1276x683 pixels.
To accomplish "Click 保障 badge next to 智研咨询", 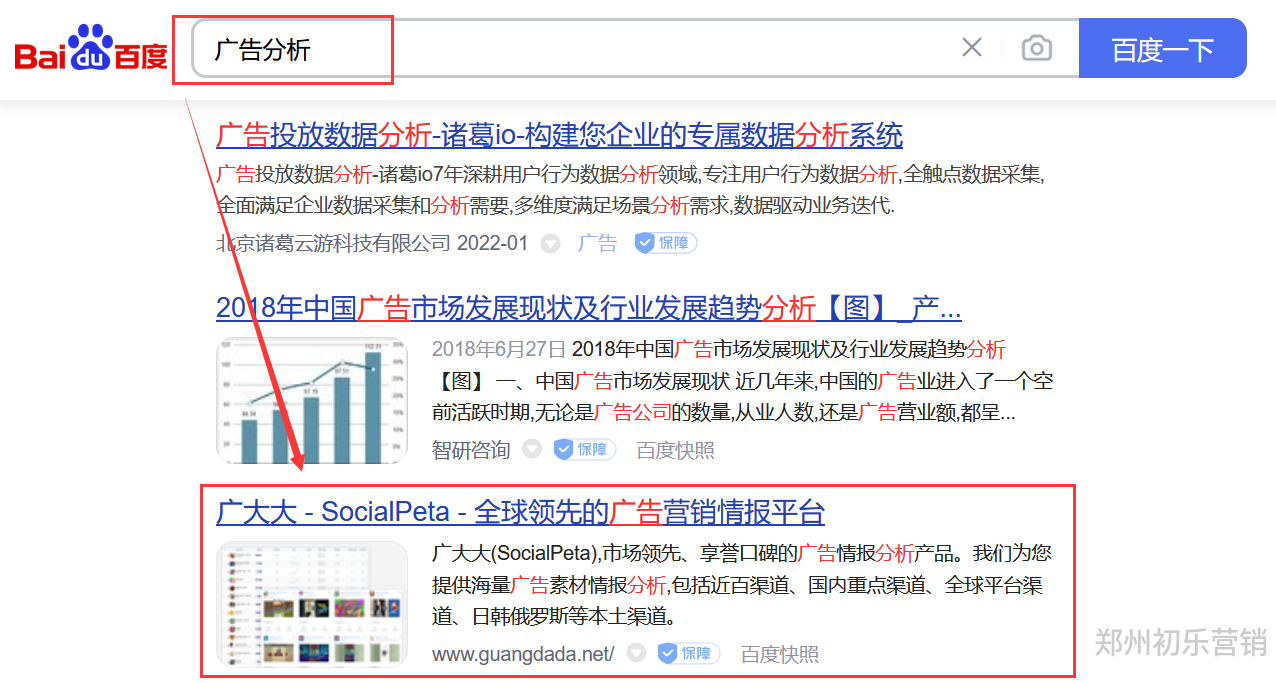I will click(585, 450).
